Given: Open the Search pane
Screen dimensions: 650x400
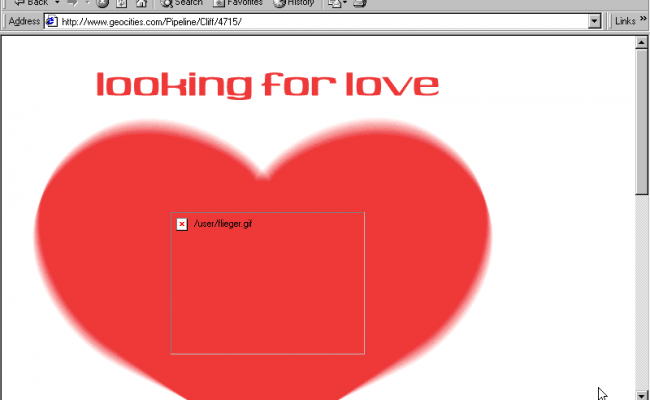Looking at the screenshot, I should click(x=181, y=3).
